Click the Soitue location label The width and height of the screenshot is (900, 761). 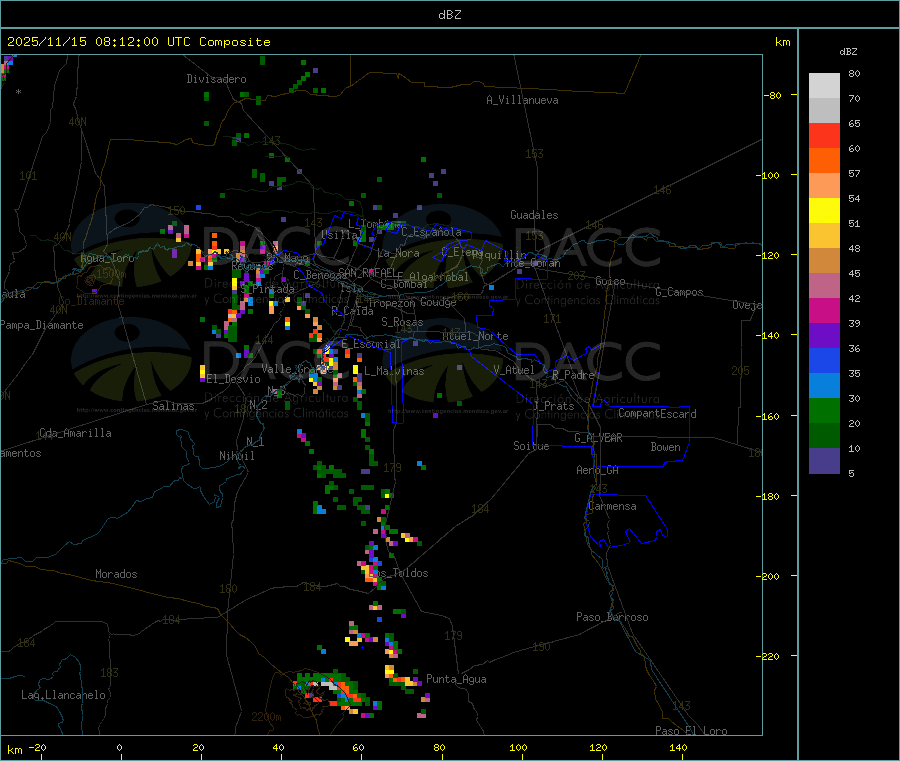tap(531, 446)
